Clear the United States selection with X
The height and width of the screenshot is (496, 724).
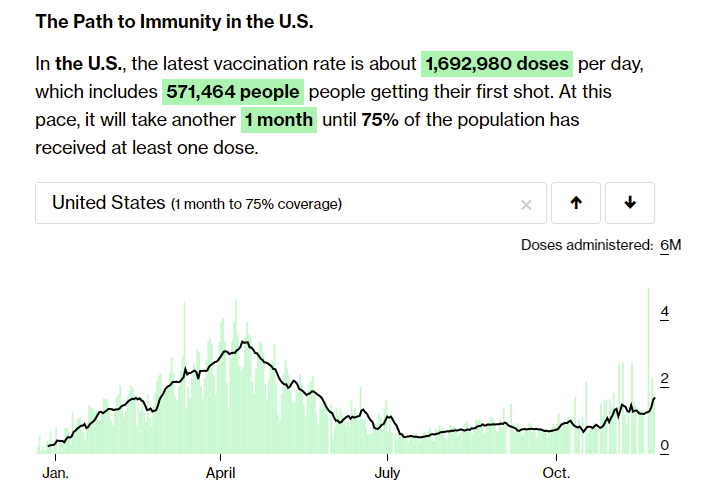(526, 204)
